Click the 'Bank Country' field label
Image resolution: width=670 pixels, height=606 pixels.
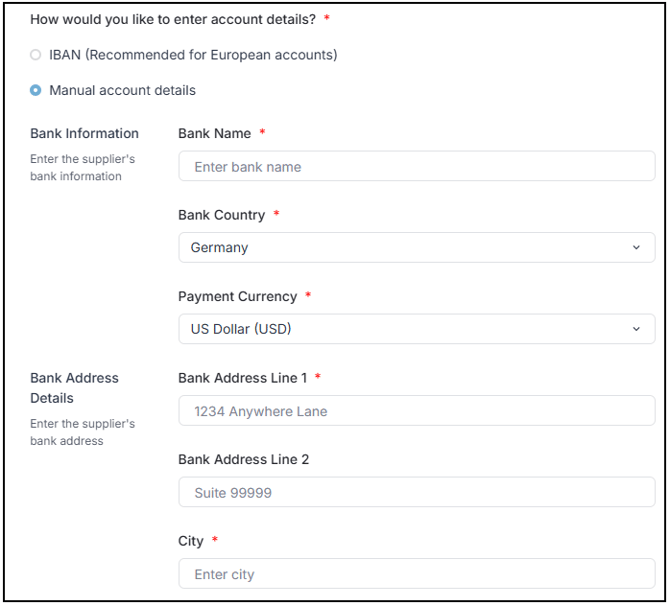pyautogui.click(x=221, y=215)
